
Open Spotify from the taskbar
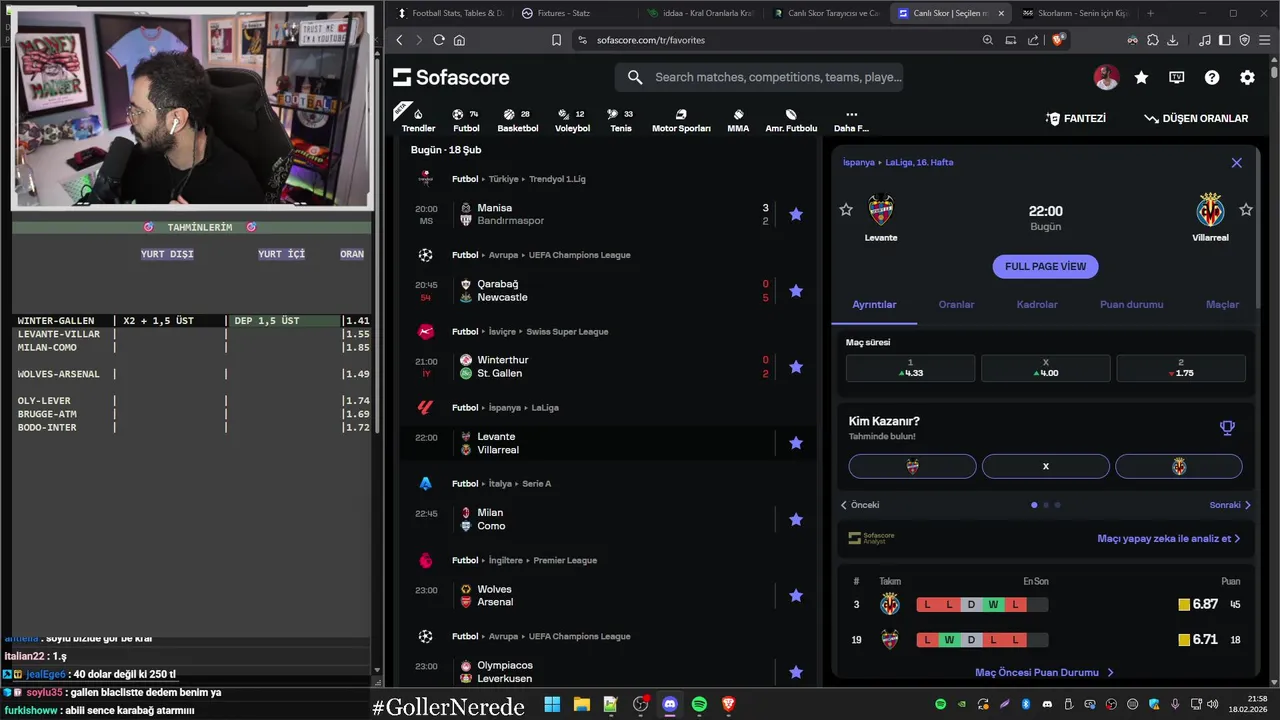[699, 705]
